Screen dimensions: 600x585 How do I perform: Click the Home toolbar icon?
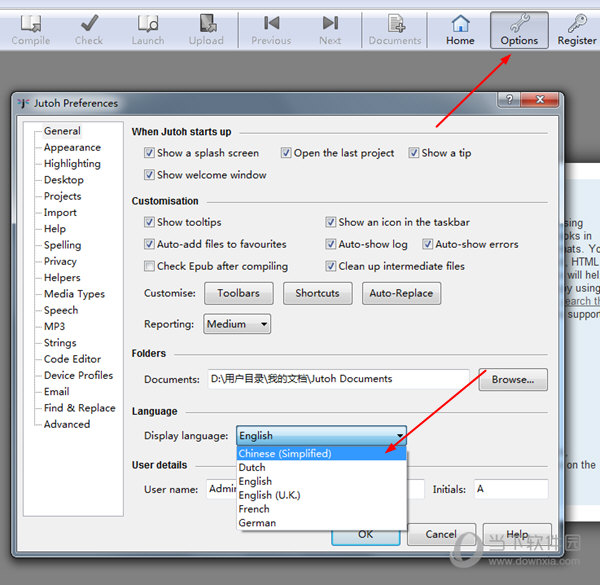click(x=460, y=30)
